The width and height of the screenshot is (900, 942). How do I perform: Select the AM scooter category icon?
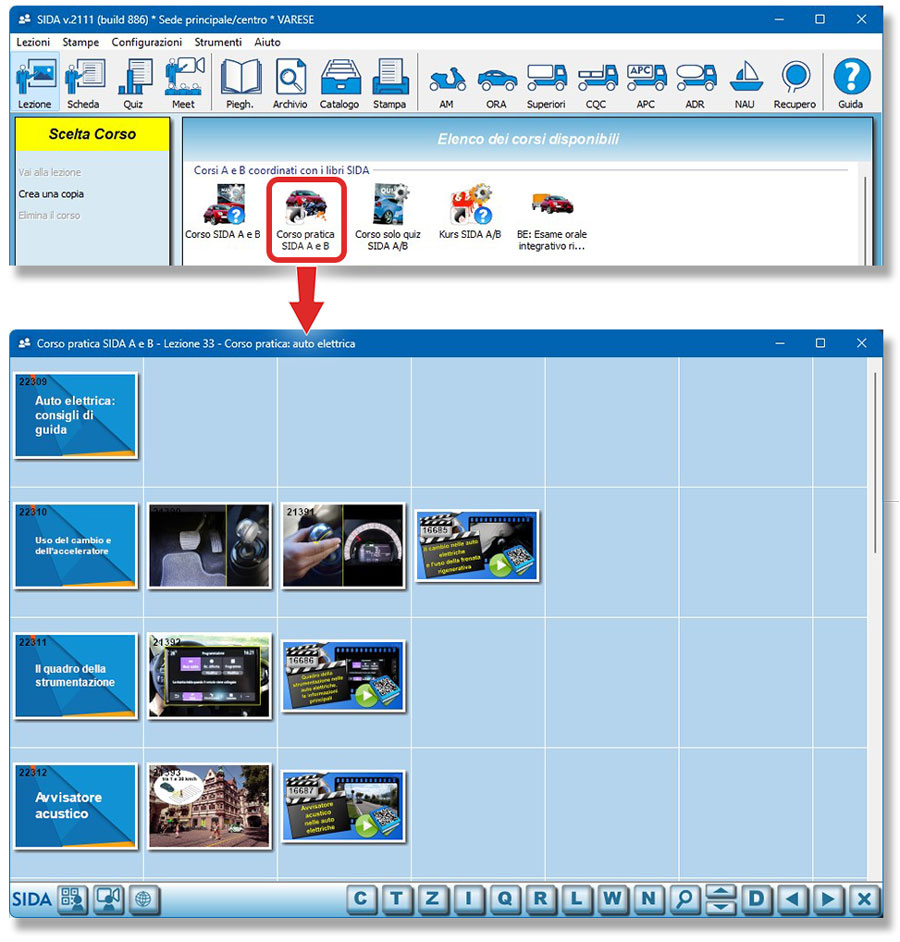coord(446,83)
